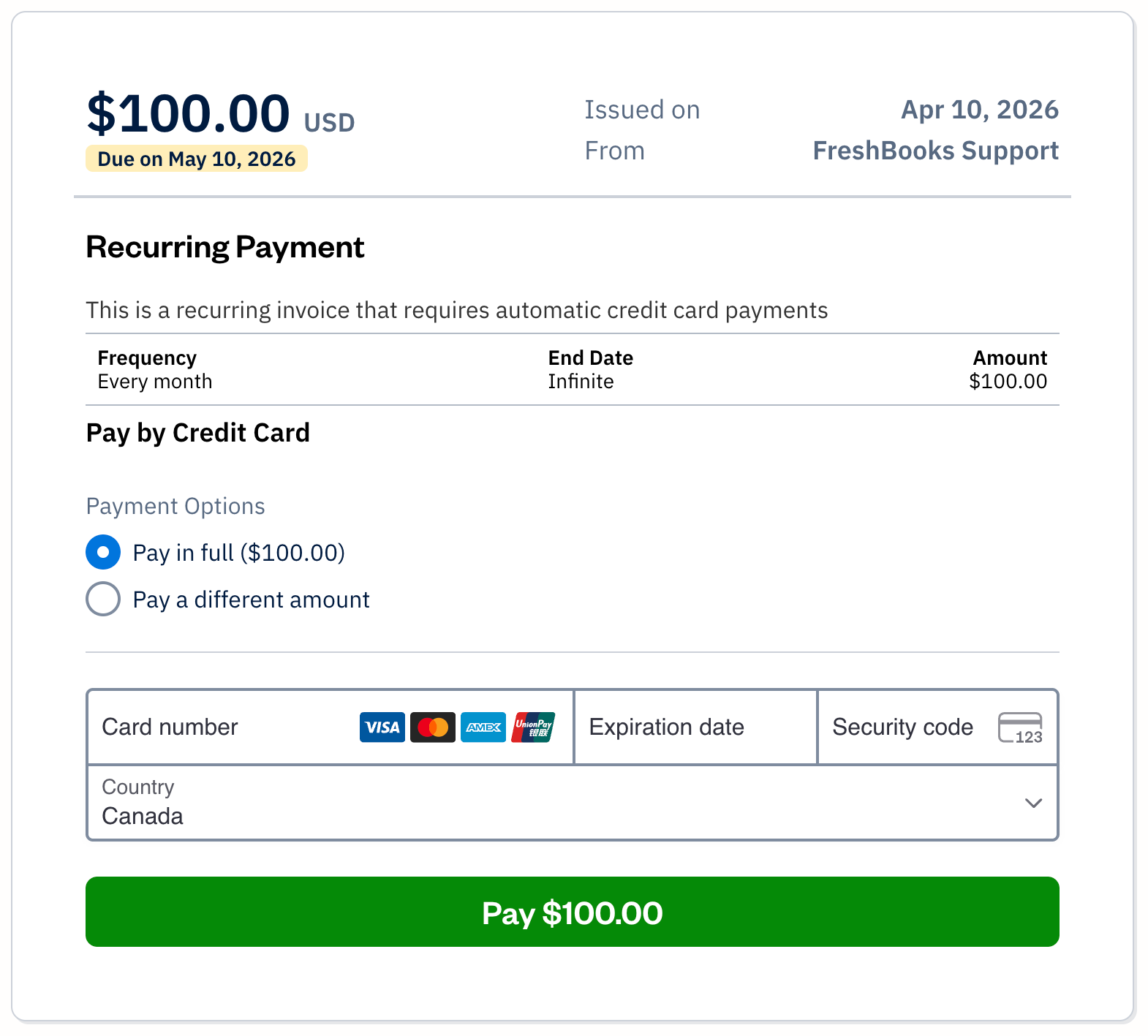Select the UnionPay icon
The image size is (1148, 1036).
pos(533,727)
